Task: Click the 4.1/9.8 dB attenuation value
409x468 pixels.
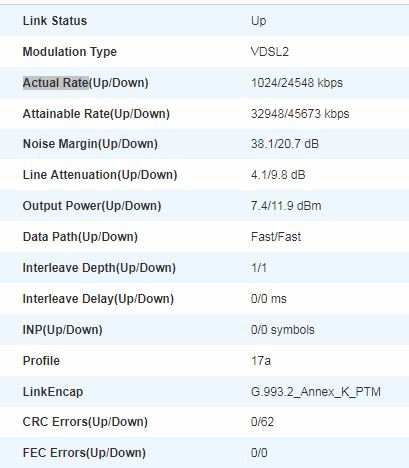Action: (278, 175)
